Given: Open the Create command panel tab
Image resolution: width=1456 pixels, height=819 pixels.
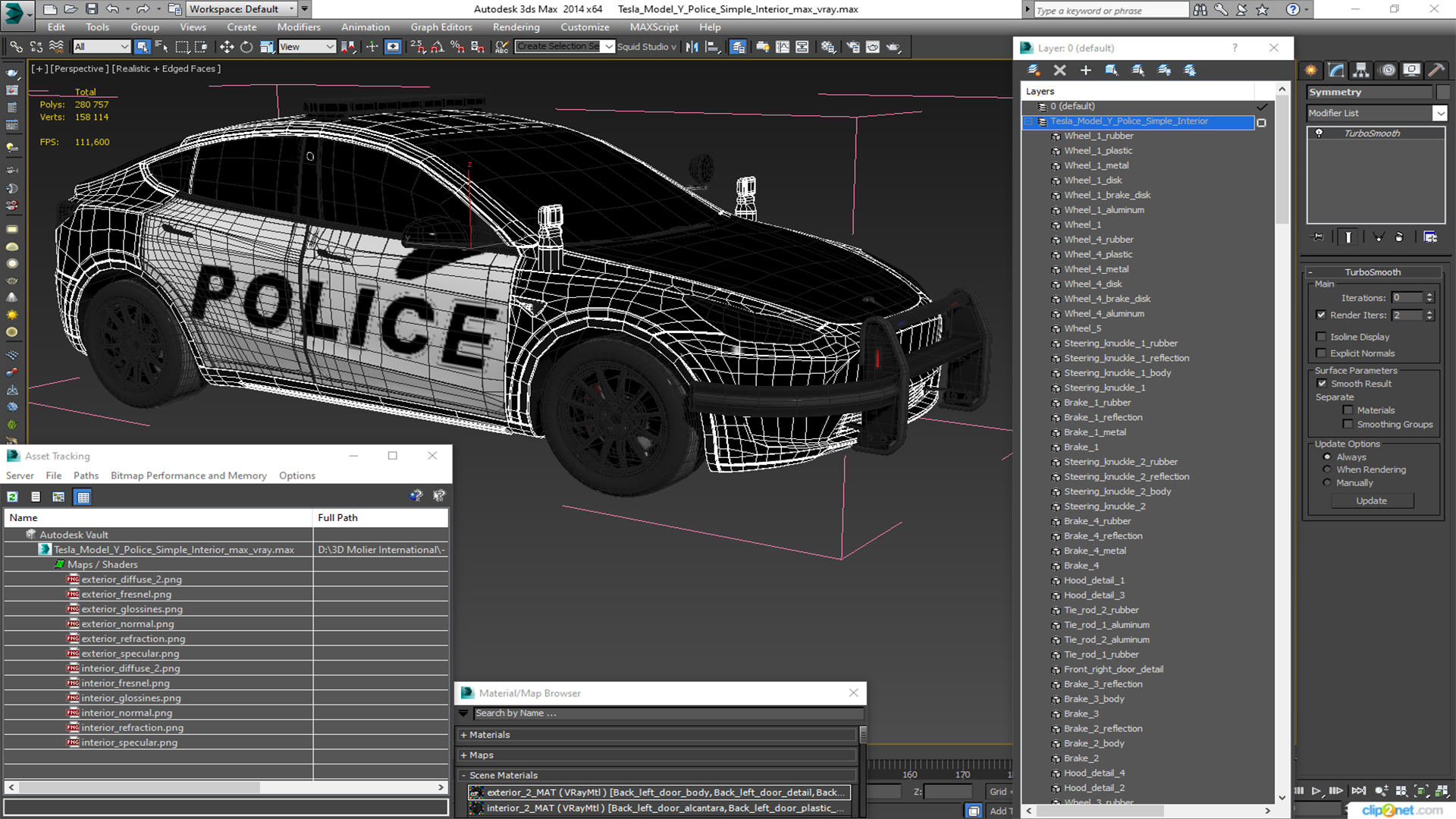Looking at the screenshot, I should coord(1311,70).
